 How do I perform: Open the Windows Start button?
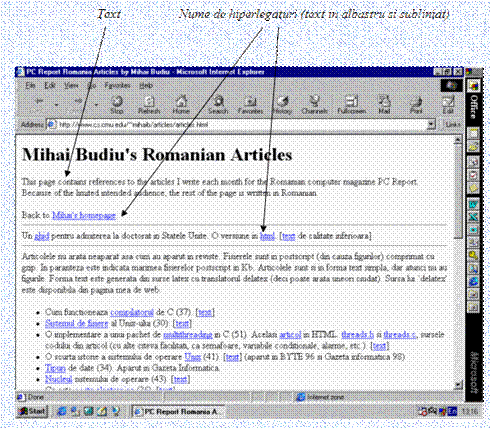click(32, 412)
